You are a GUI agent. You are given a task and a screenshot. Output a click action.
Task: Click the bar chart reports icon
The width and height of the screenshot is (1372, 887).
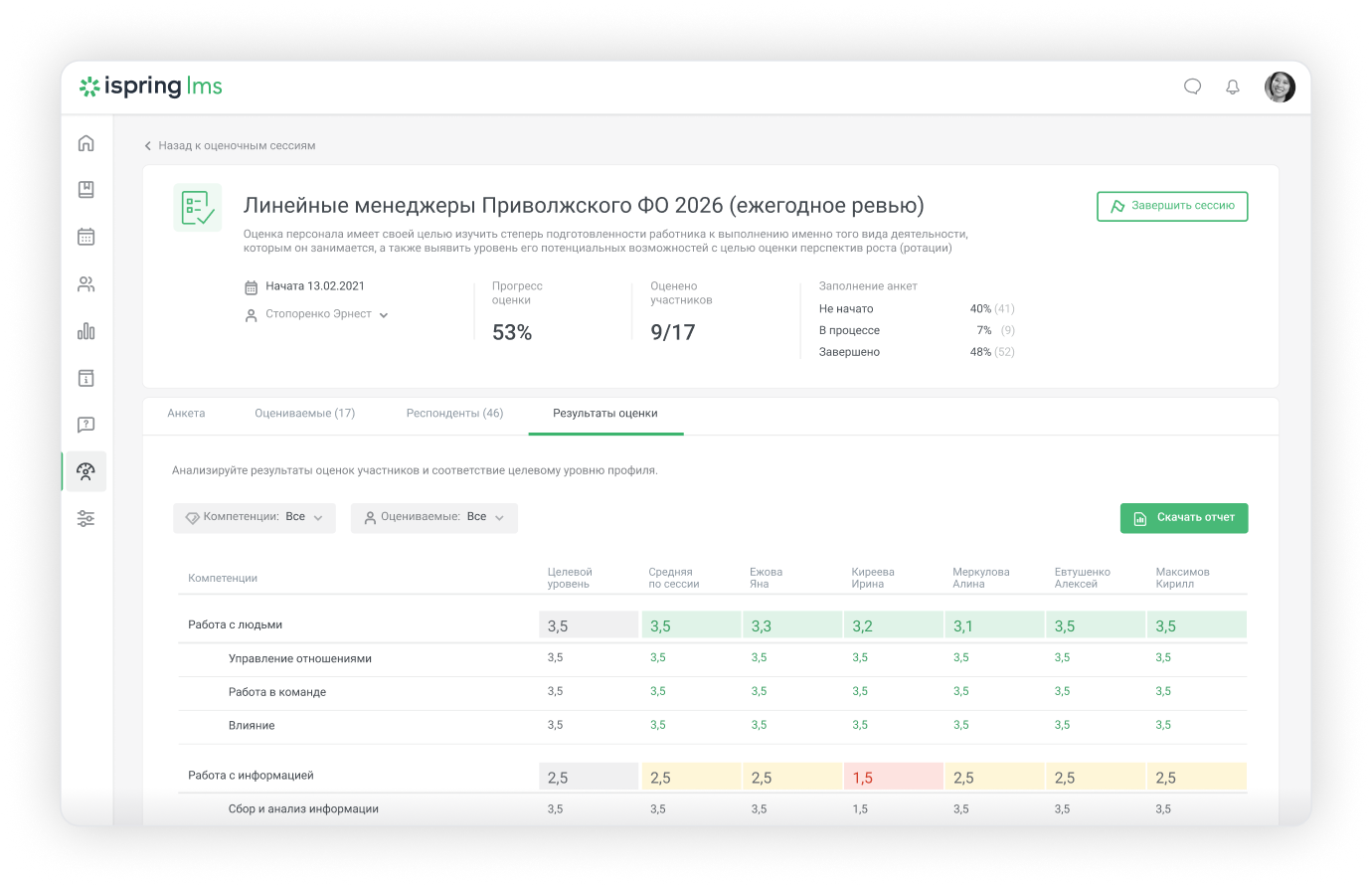tap(86, 331)
